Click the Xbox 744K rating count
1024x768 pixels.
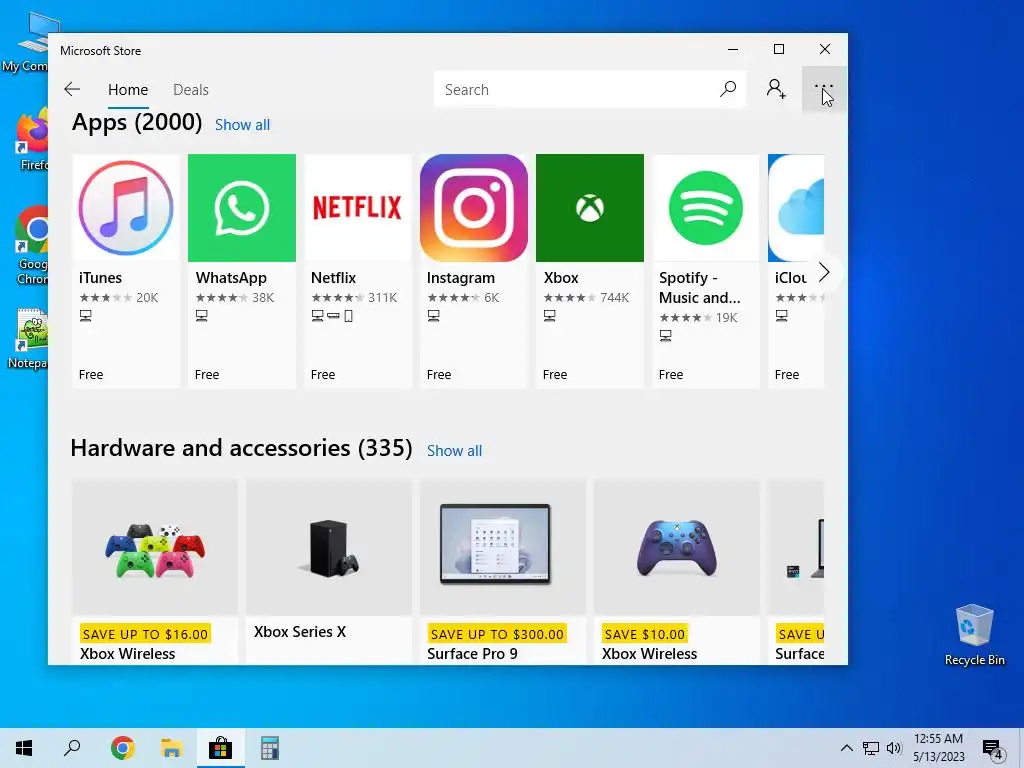pos(615,298)
